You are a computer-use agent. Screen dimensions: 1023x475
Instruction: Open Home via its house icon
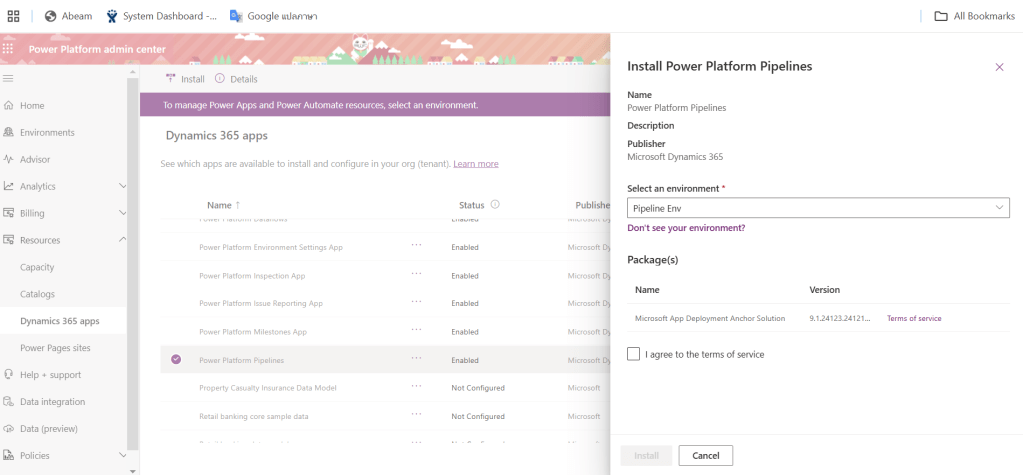point(9,105)
